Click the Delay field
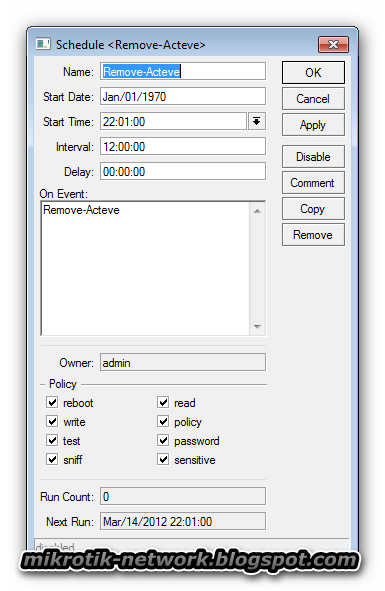The width and height of the screenshot is (385, 591). pos(183,171)
